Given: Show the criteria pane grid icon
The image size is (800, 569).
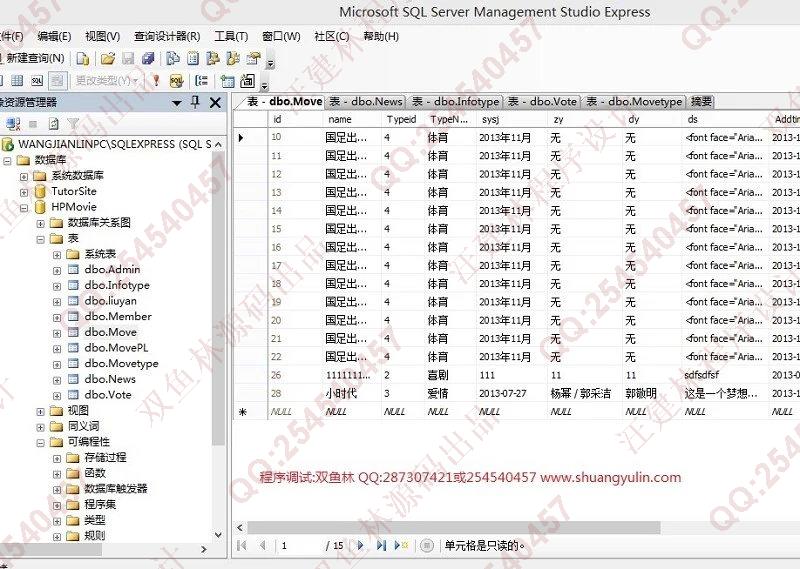Looking at the screenshot, I should coord(17,80).
